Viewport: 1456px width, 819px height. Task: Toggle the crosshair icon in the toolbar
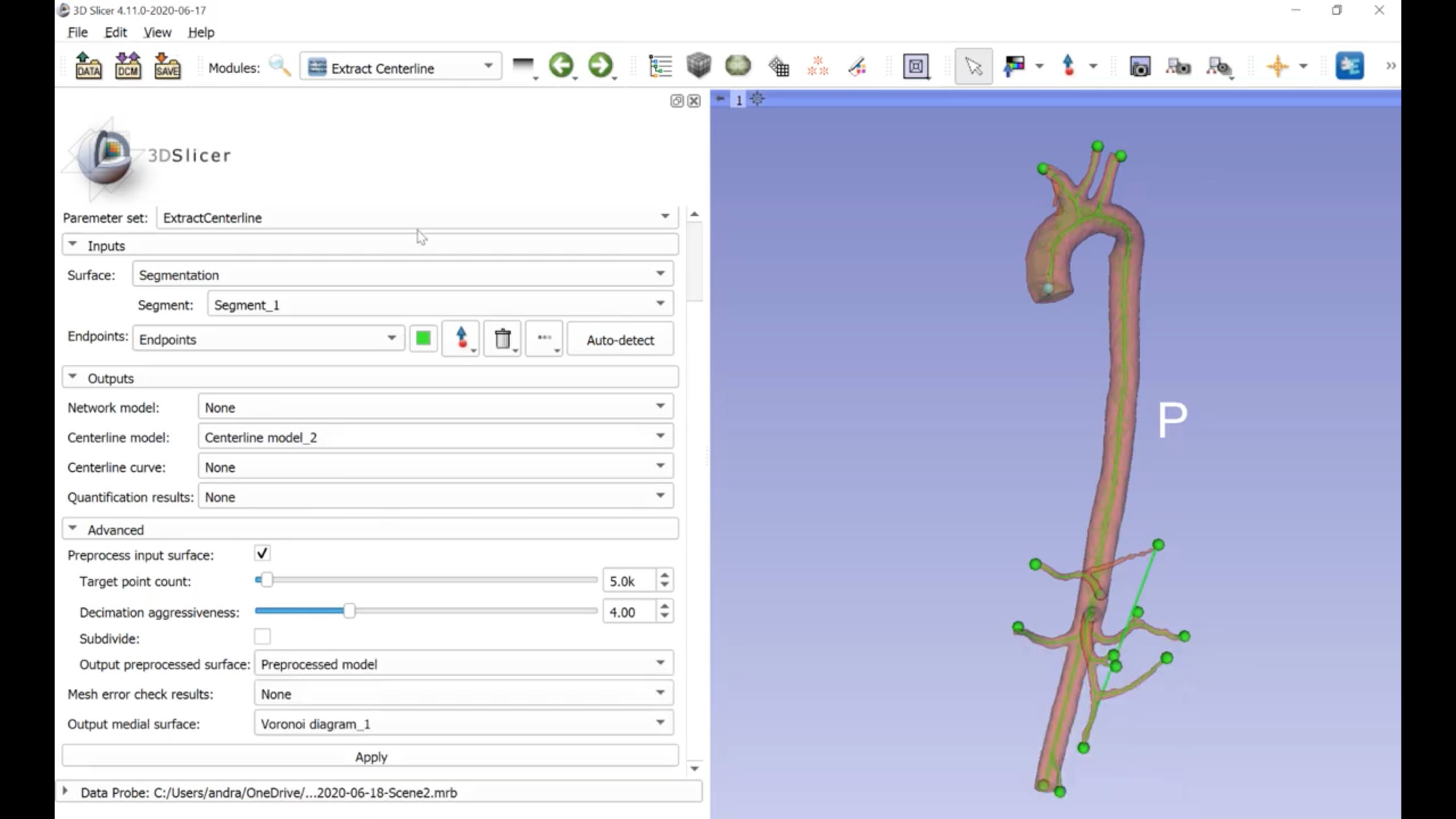pos(1277,67)
